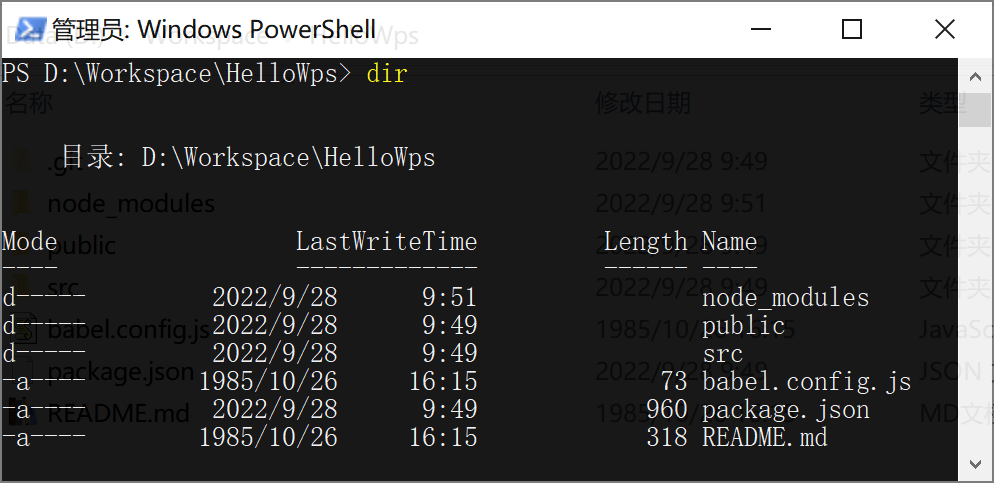This screenshot has width=994, height=483.
Task: Click the 'Name' column header in output
Action: coord(730,242)
